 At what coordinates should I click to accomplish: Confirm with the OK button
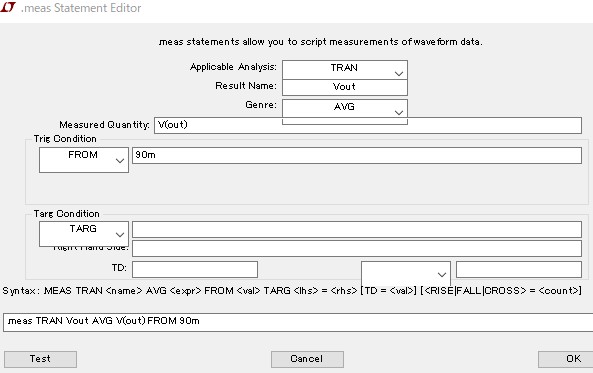565,359
